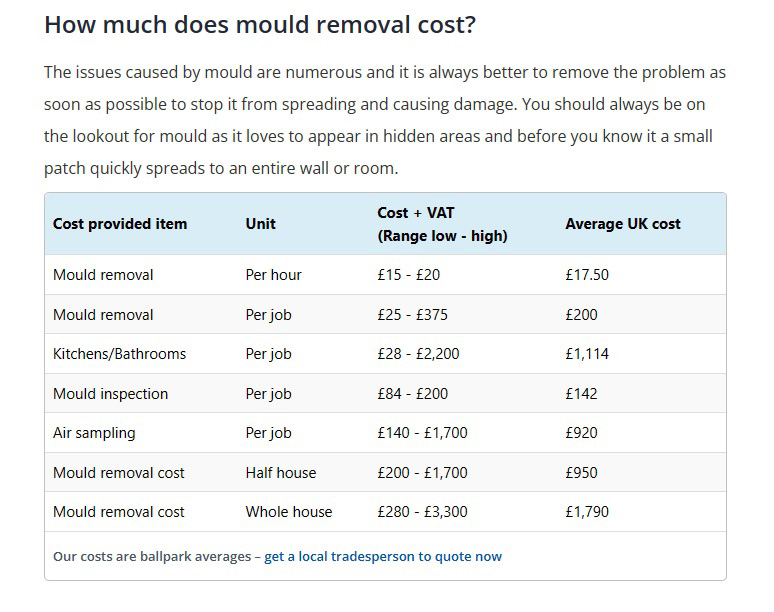The image size is (774, 612).
Task: Click the Per hour unit cell
Action: tap(273, 275)
